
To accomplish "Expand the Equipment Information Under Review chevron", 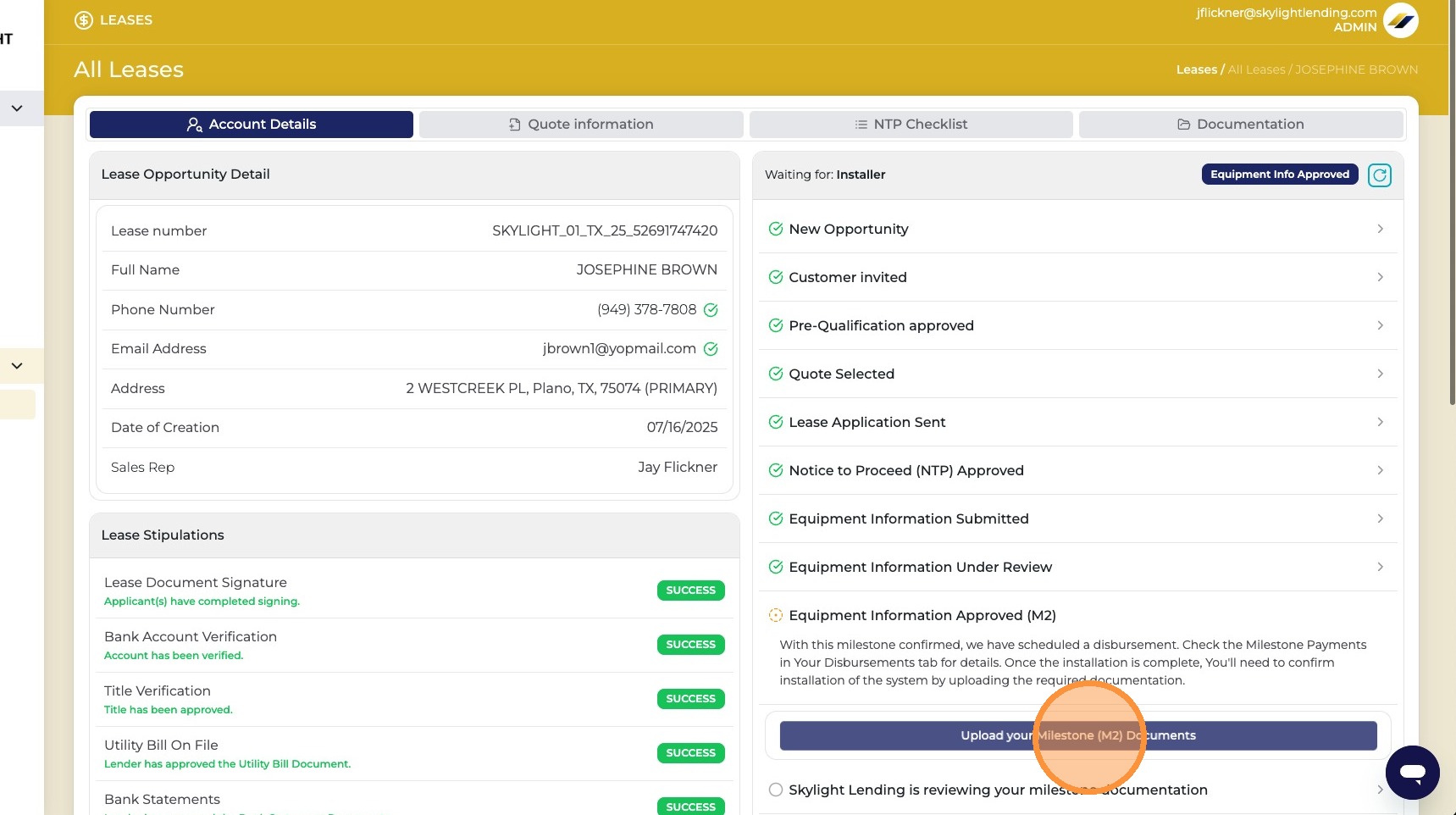I will [x=1380, y=567].
